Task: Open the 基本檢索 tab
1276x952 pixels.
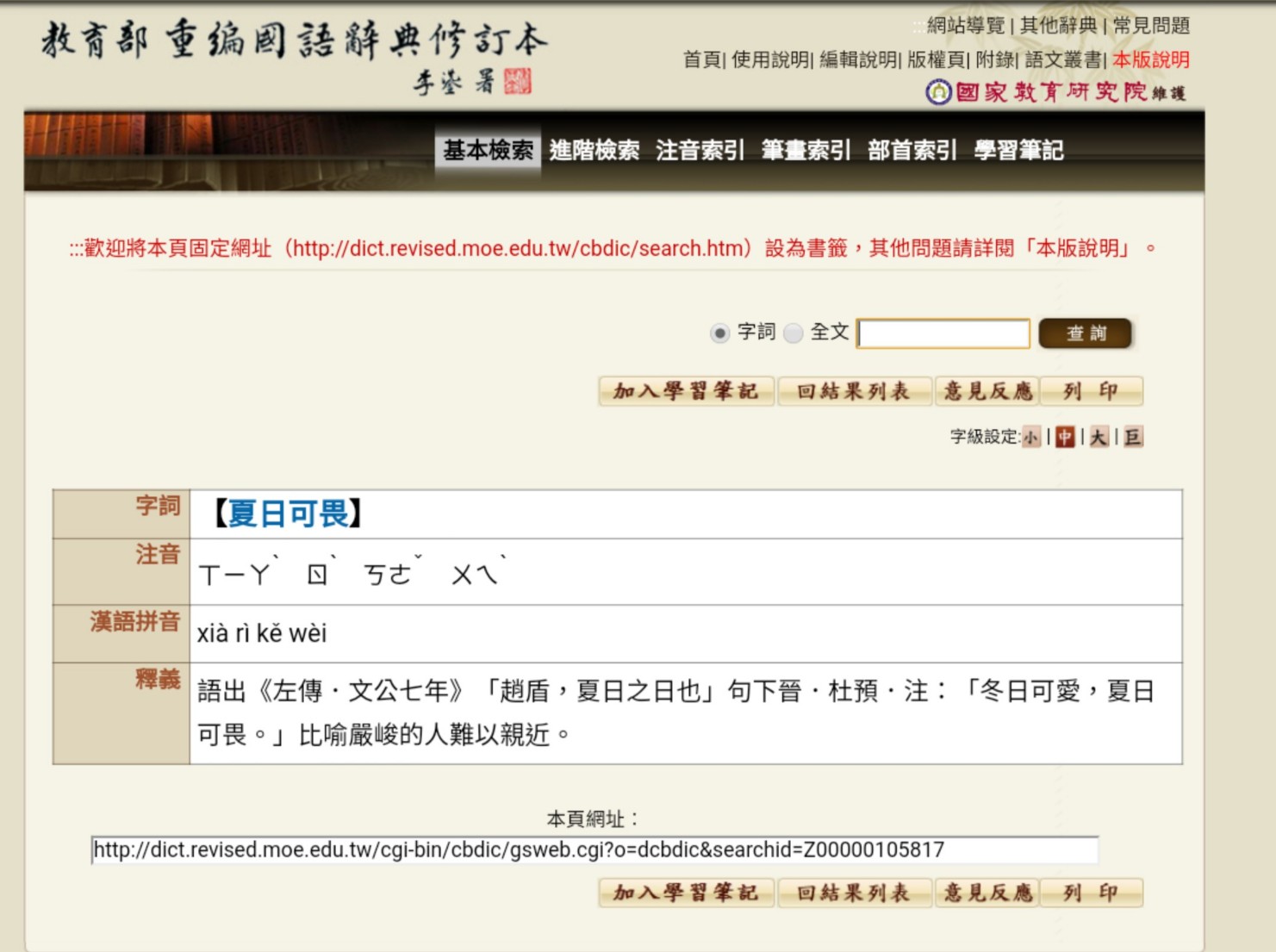Action: pyautogui.click(x=488, y=151)
